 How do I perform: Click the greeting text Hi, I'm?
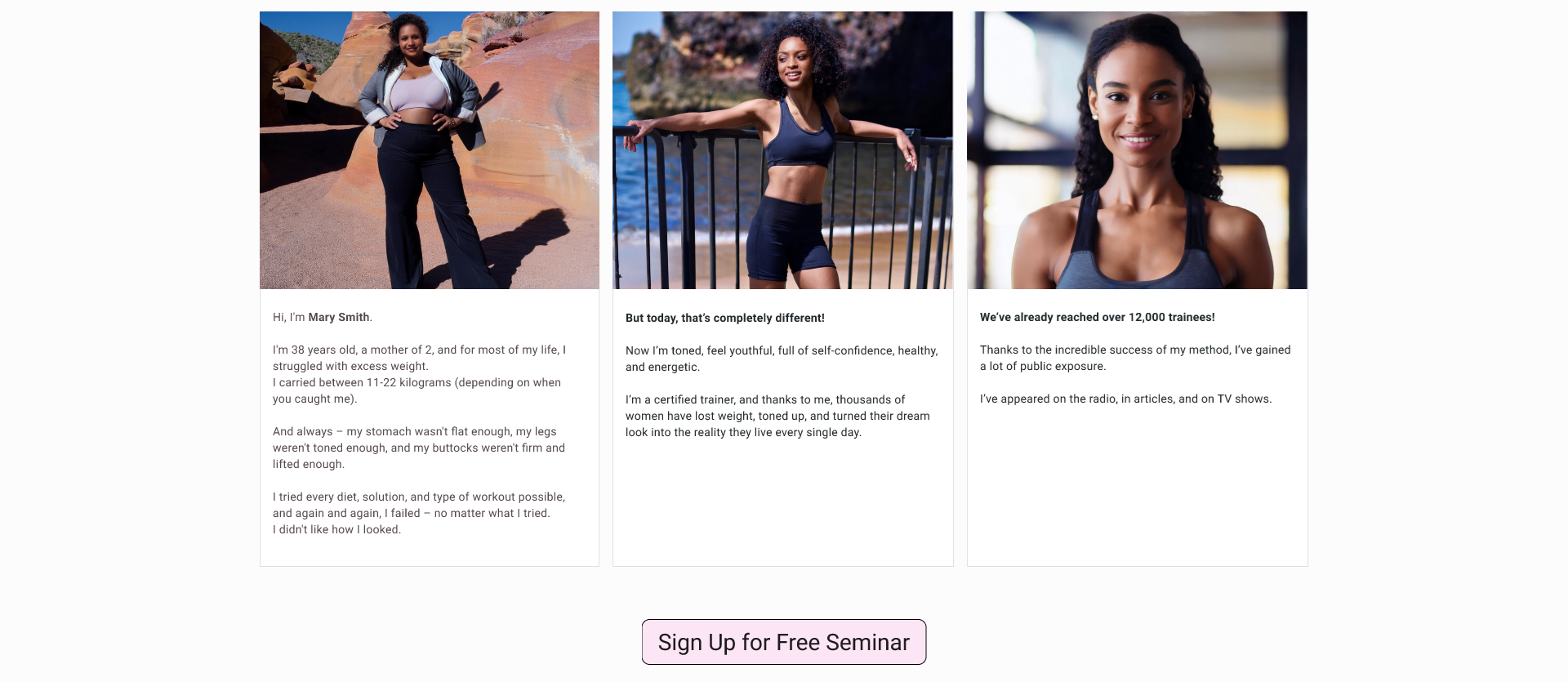click(289, 317)
